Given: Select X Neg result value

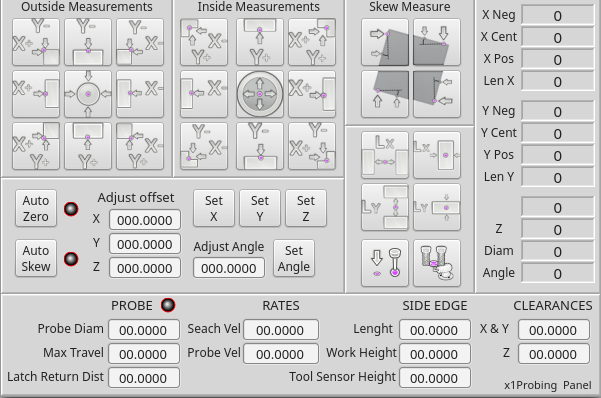Looking at the screenshot, I should 558,15.
